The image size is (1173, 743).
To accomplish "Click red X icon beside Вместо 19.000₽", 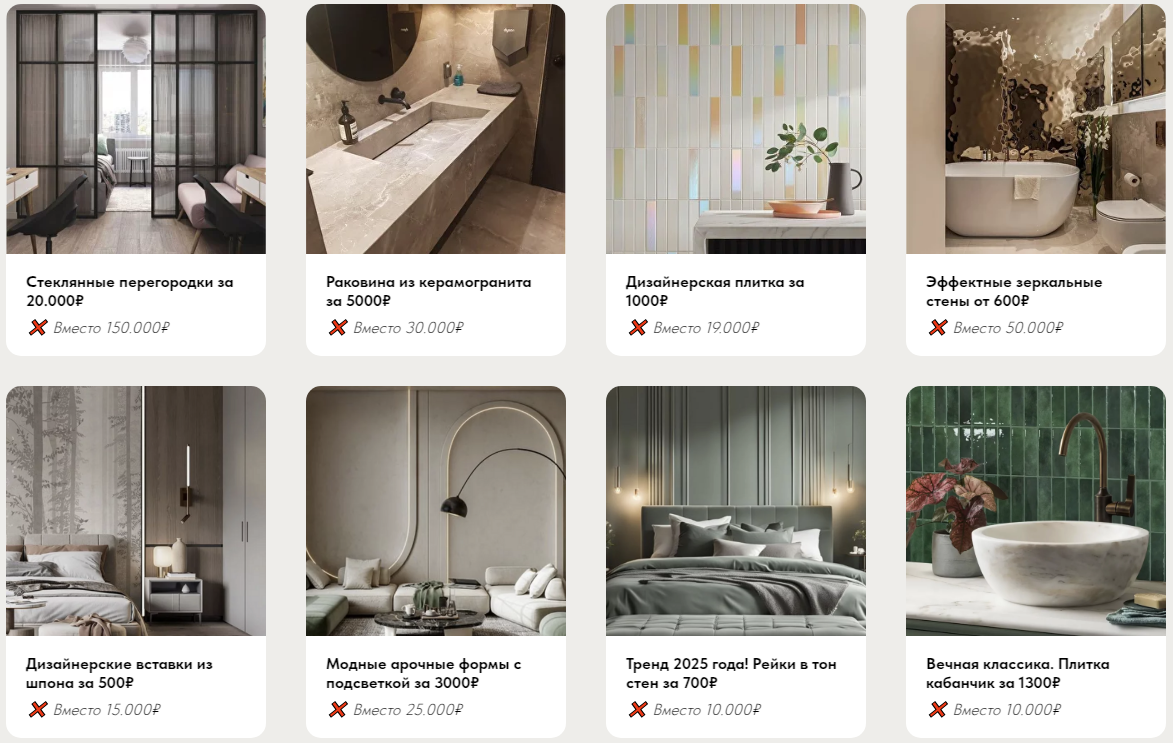I will click(x=638, y=328).
